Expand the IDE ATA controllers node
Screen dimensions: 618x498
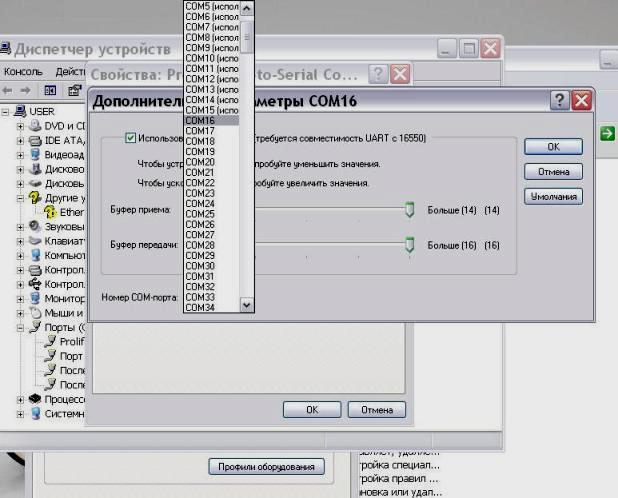coord(20,141)
